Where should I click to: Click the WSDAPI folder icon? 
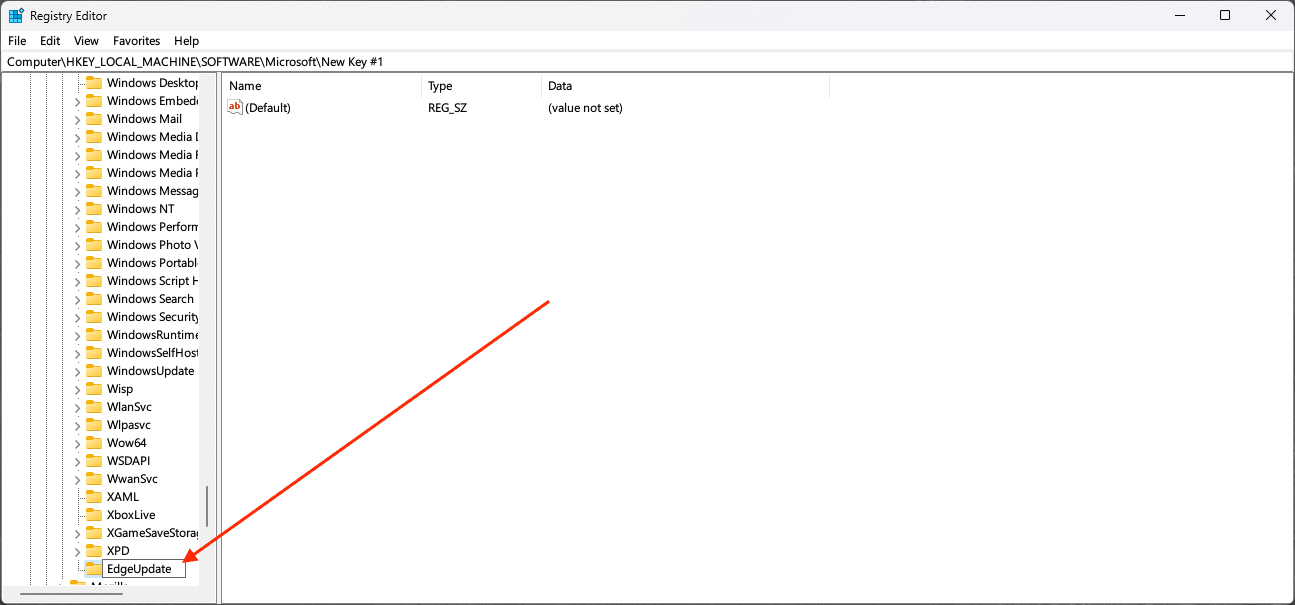(x=94, y=461)
